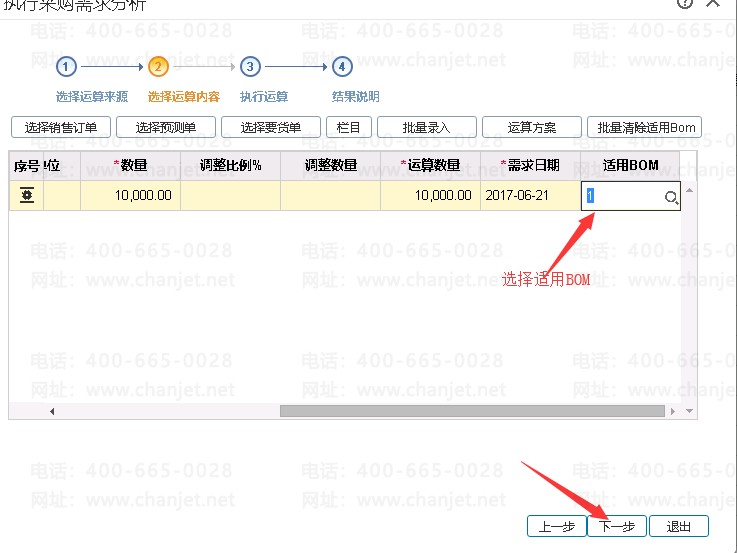Click the row settings gear icon
Viewport: 737px width, 553px height.
pyautogui.click(x=27, y=195)
